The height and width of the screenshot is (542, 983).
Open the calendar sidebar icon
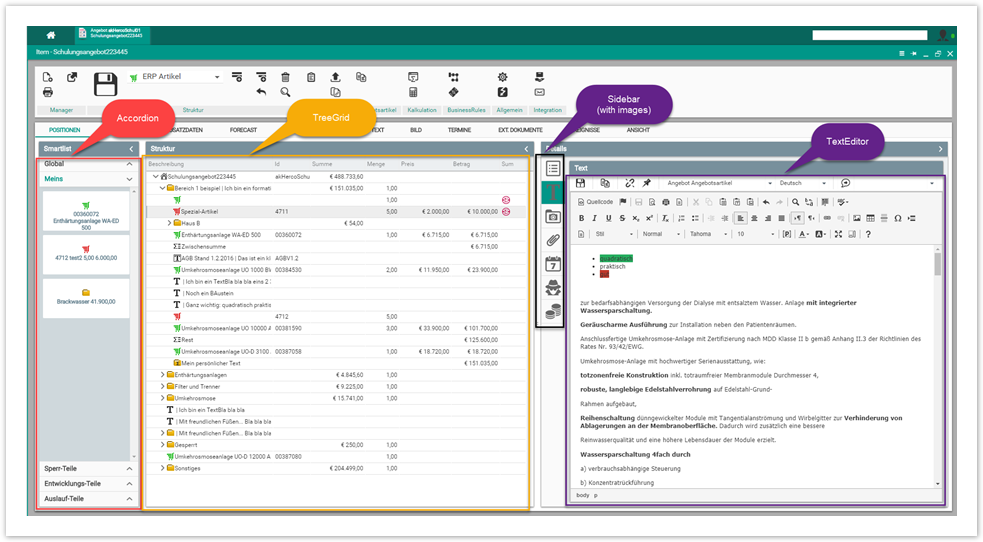(553, 264)
